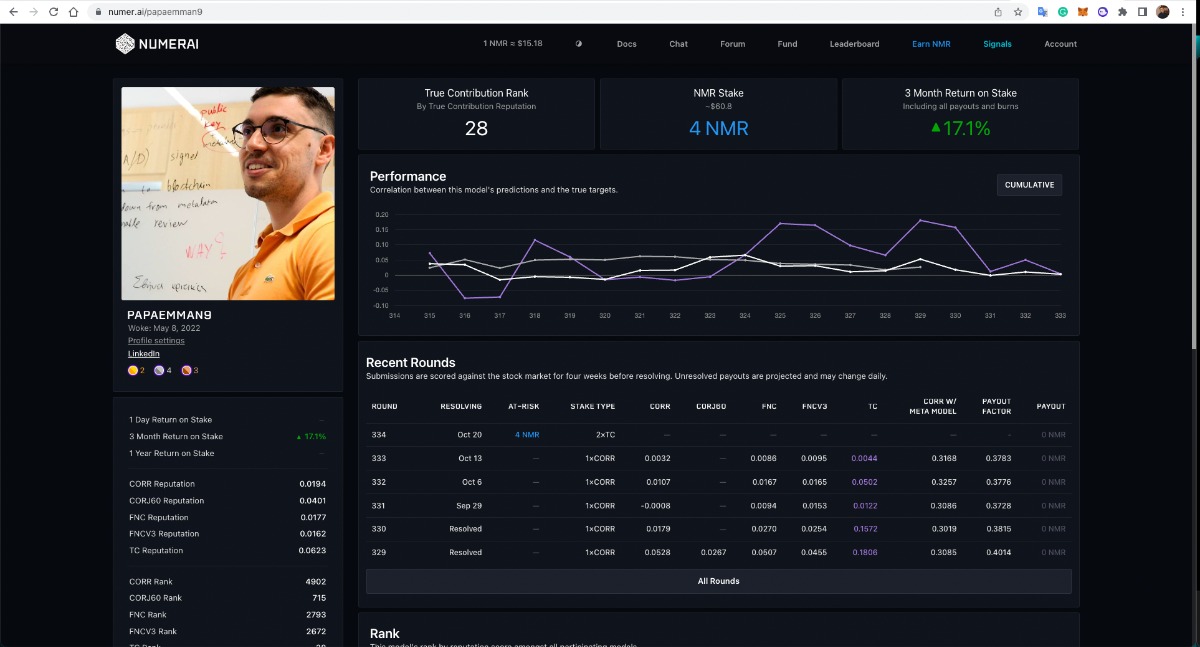Screen dimensions: 1200x647
Task: Toggle the dark/light theme icon
Action: (x=579, y=44)
